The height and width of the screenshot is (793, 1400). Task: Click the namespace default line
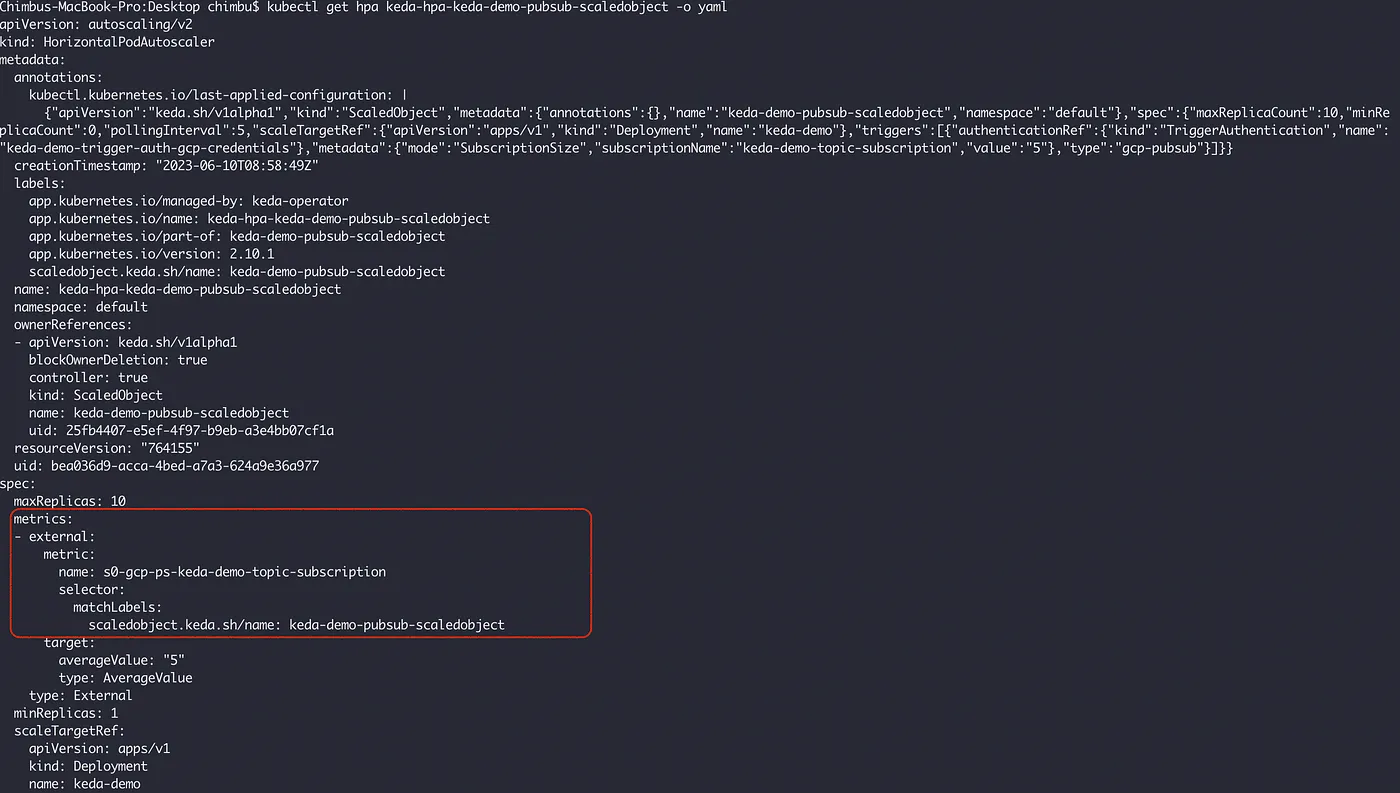pyautogui.click(x=80, y=307)
